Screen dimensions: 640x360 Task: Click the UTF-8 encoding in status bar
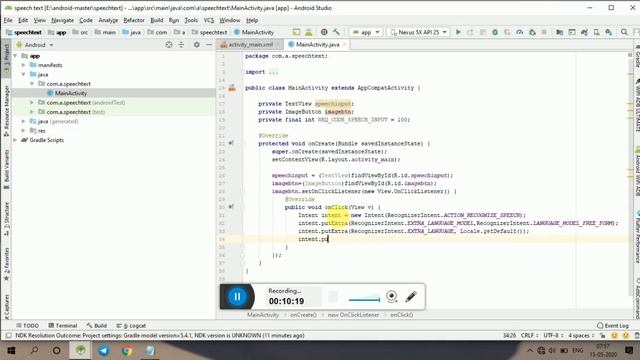552,336
